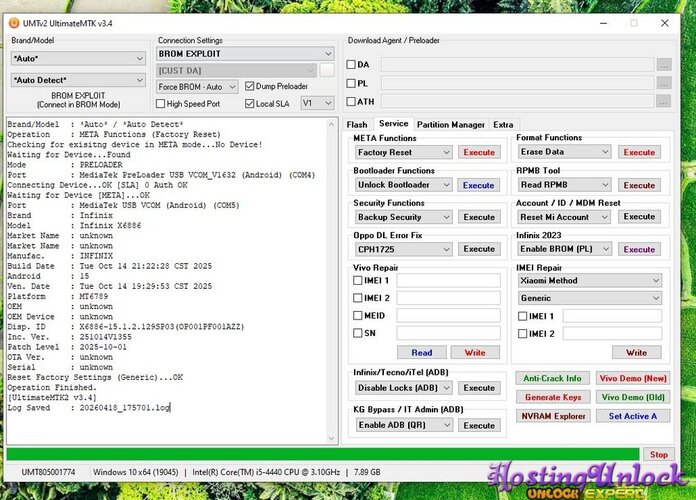696x500 pixels.
Task: Open the Reset Mi Account dropdown
Action: point(564,217)
